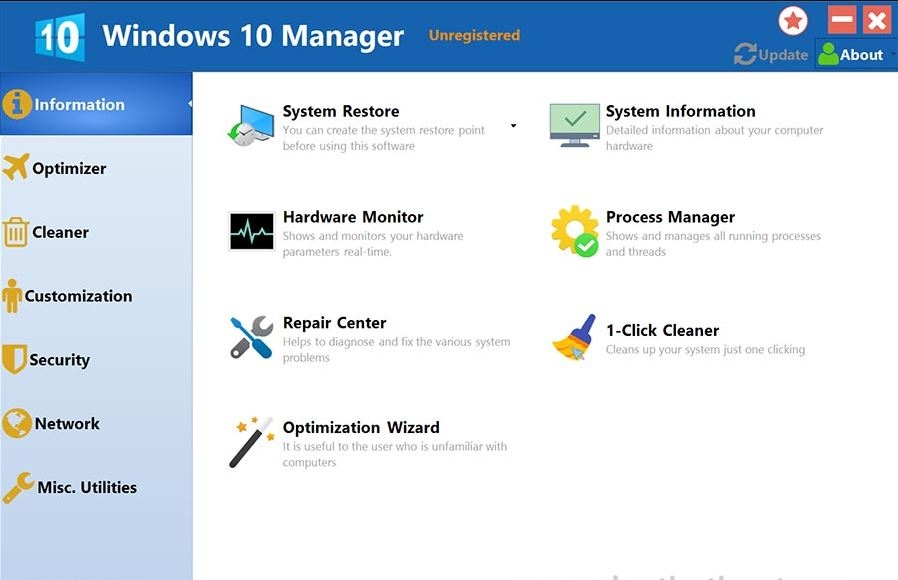This screenshot has width=898, height=580.
Task: Launch System Information title link
Action: (680, 111)
